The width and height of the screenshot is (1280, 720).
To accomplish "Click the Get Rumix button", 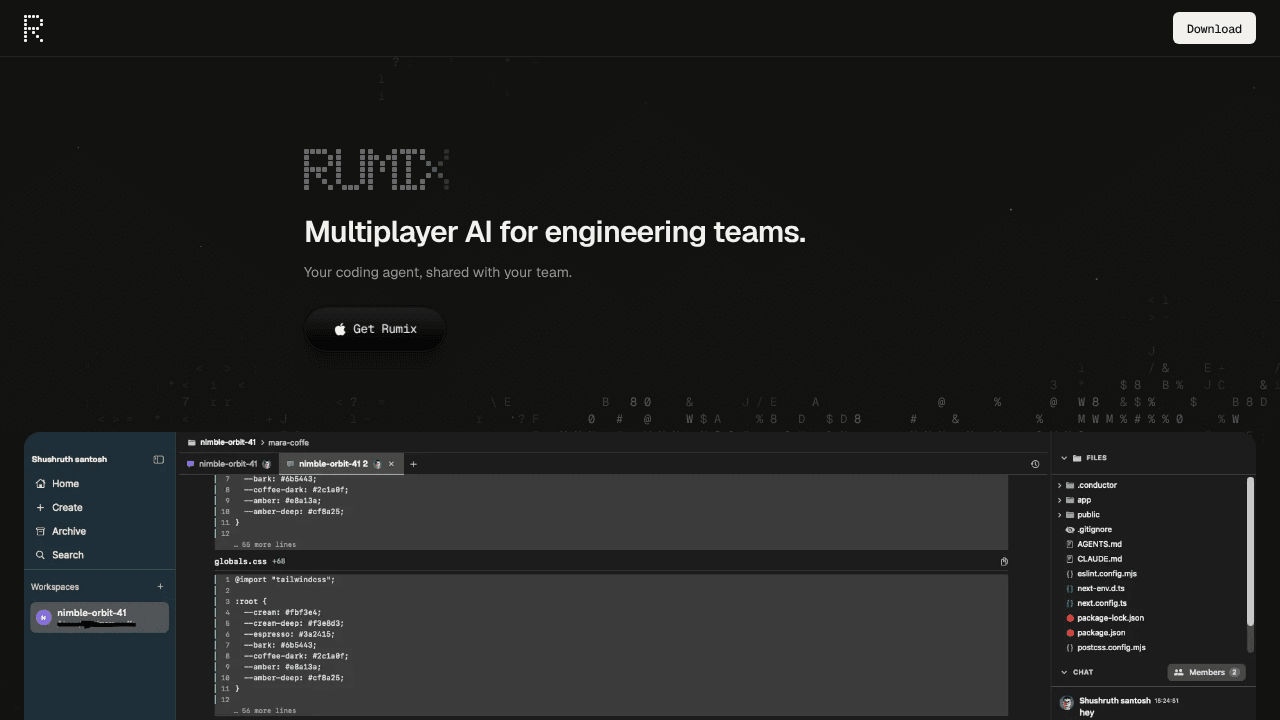I will pos(375,329).
